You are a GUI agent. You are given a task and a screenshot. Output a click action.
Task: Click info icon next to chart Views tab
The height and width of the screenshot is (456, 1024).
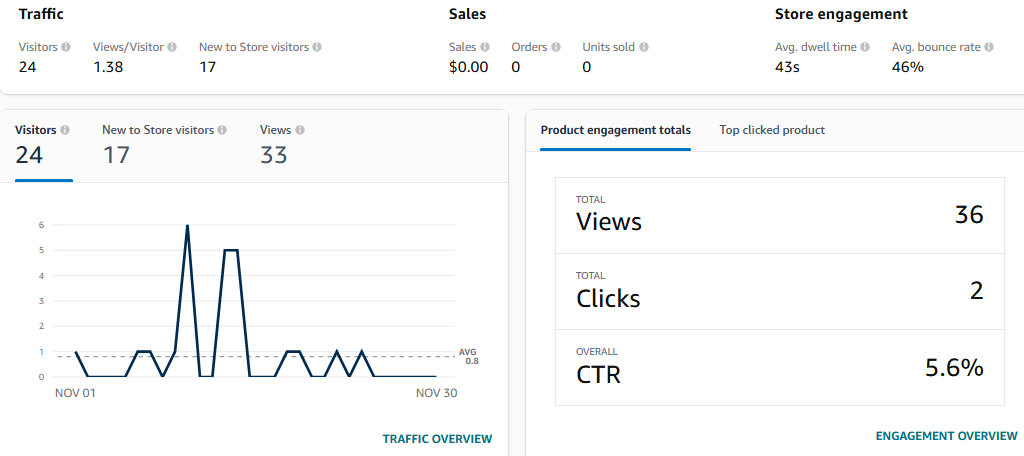(x=300, y=130)
